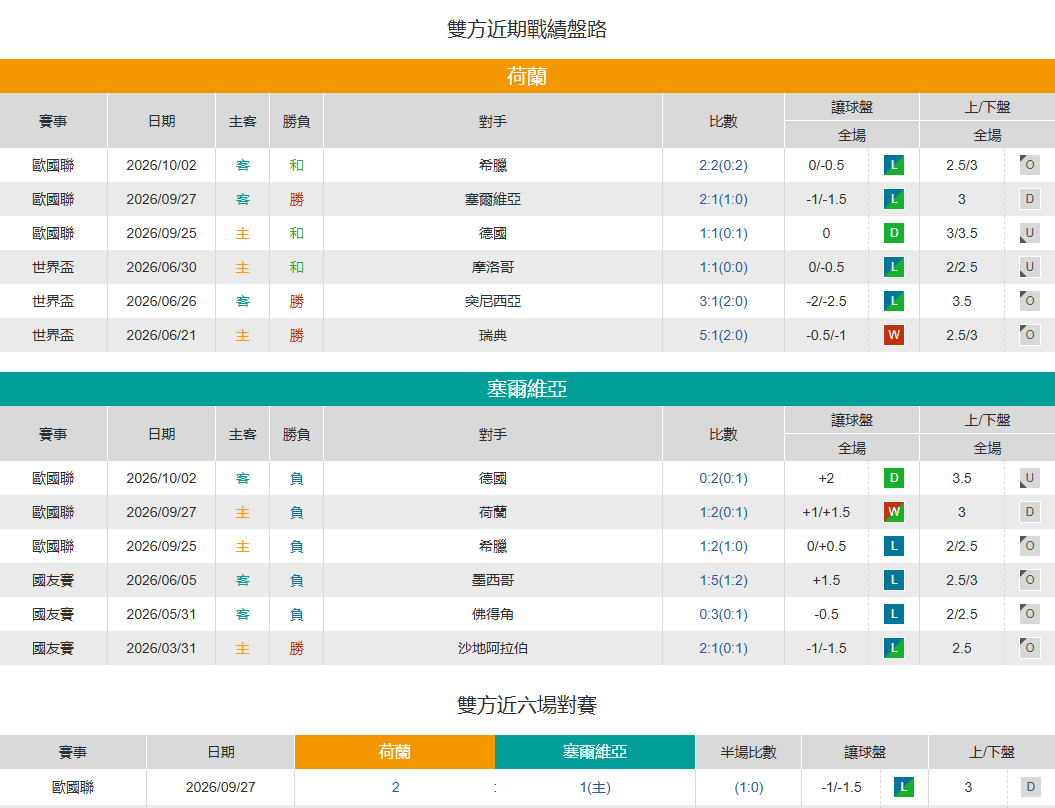Viewport: 1055px width, 808px height.
Task: Click 讓球盤 column header in Netherlands table
Action: [x=852, y=107]
